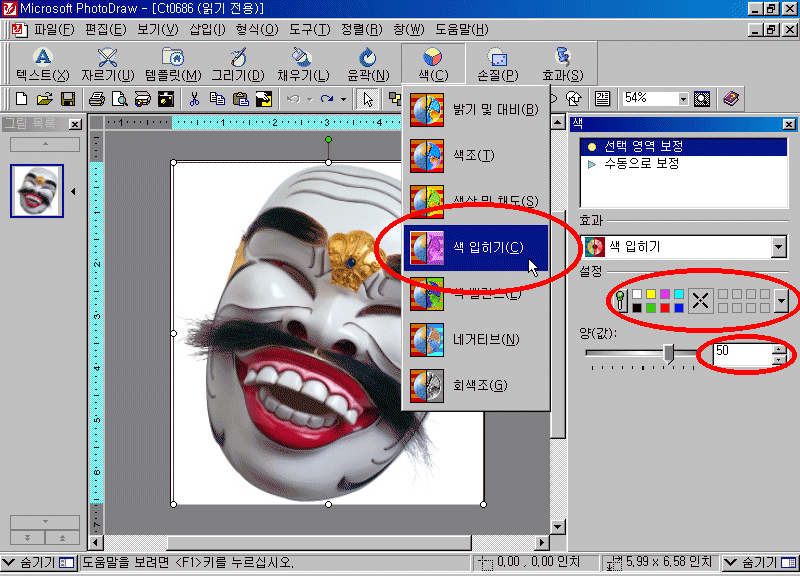Choose 회색조(G) from color menu
This screenshot has height=576, width=800.
point(476,385)
